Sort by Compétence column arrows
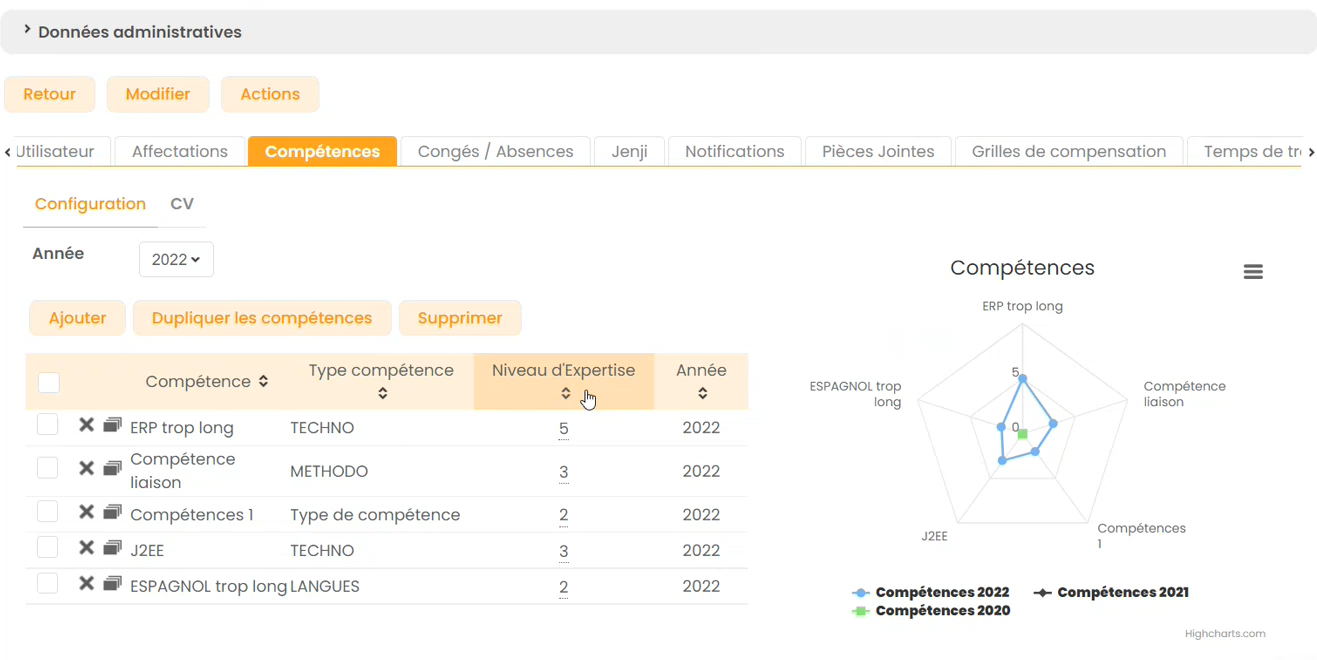1317x660 pixels. pyautogui.click(x=263, y=381)
